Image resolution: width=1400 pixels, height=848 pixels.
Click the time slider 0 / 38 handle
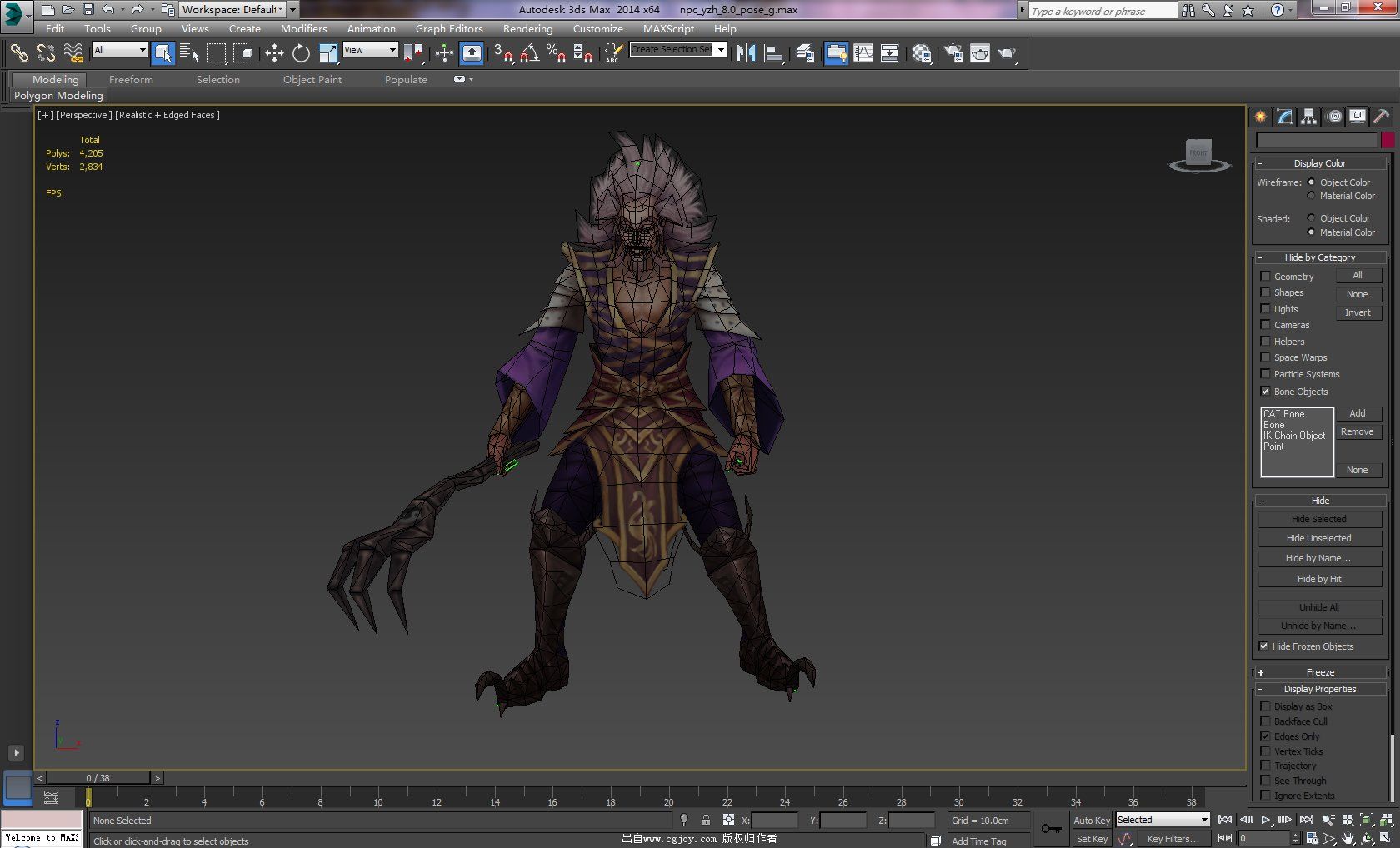(x=98, y=778)
